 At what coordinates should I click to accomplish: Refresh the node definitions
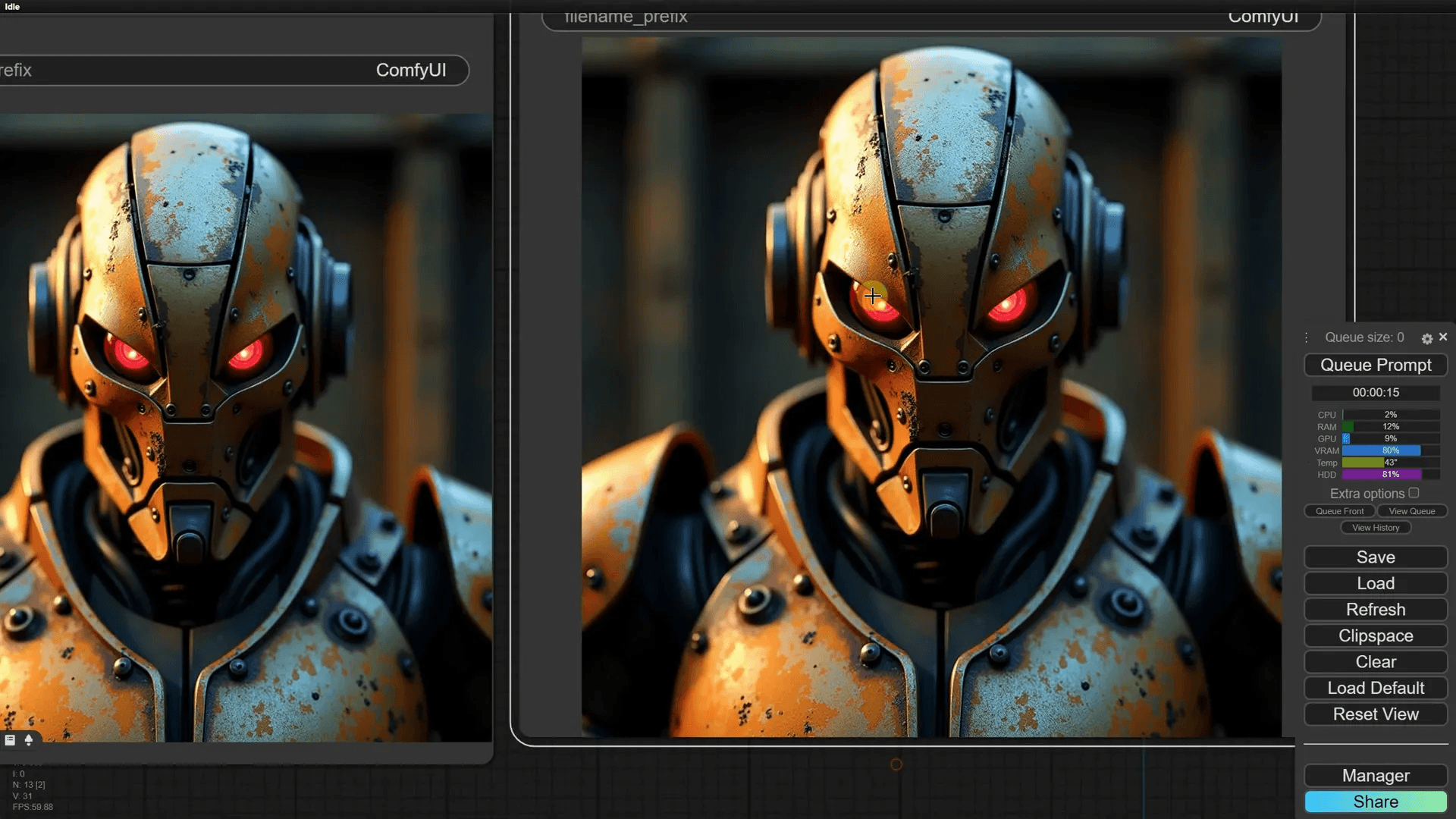1376,610
